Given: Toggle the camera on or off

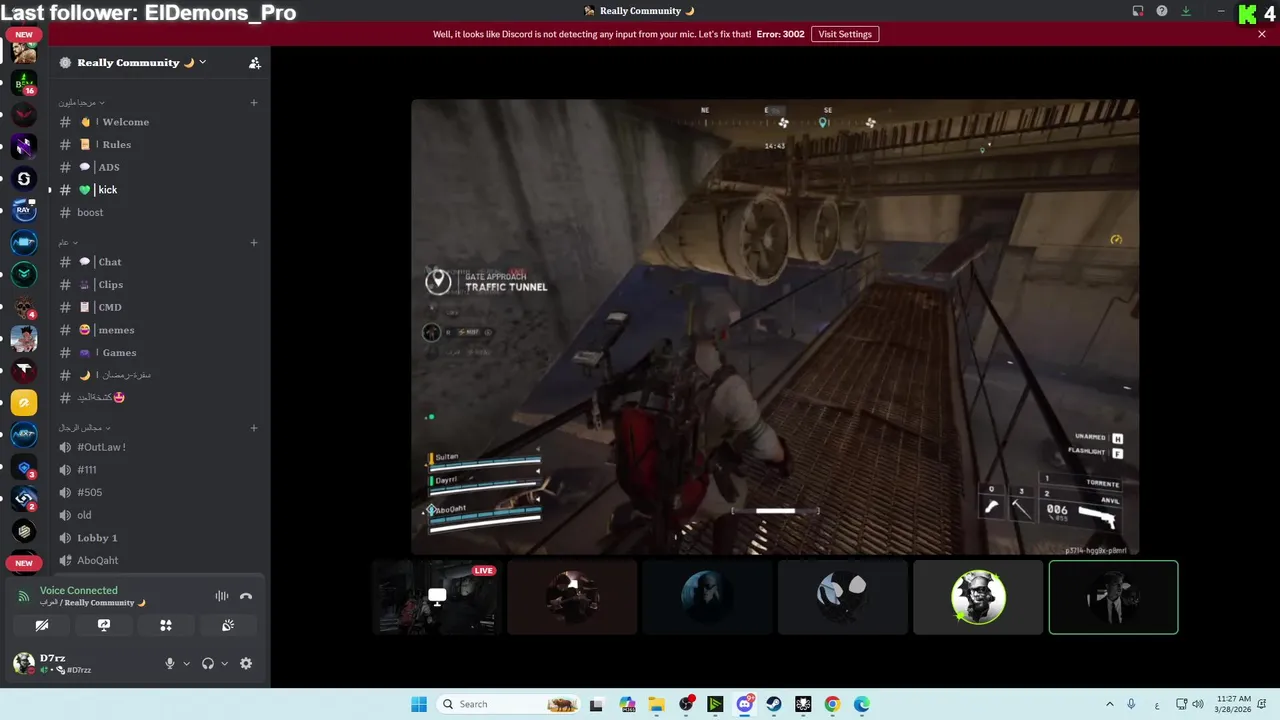Looking at the screenshot, I should tap(42, 625).
